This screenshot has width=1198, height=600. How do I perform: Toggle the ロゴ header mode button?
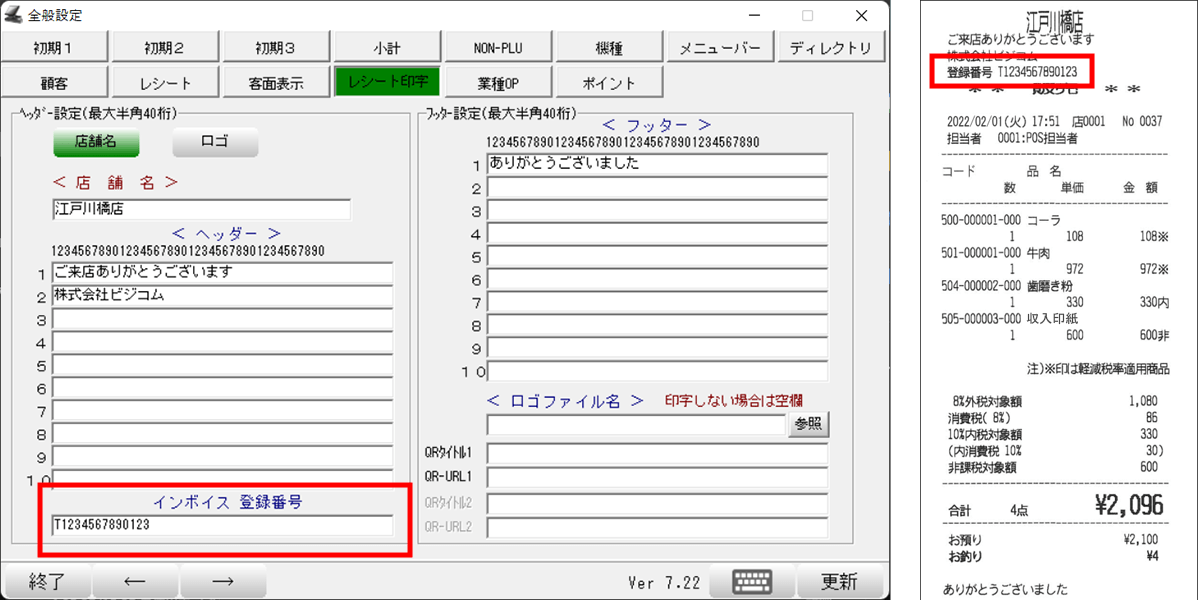pyautogui.click(x=215, y=142)
